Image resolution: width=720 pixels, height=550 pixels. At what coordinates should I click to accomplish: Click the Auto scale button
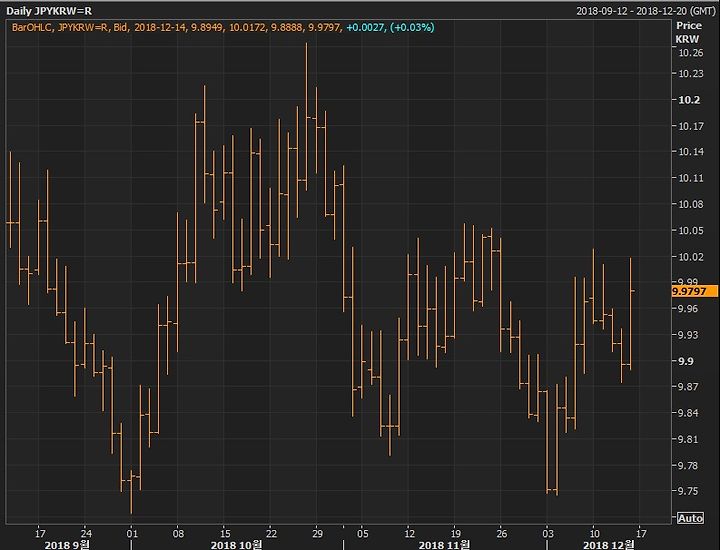pos(691,518)
